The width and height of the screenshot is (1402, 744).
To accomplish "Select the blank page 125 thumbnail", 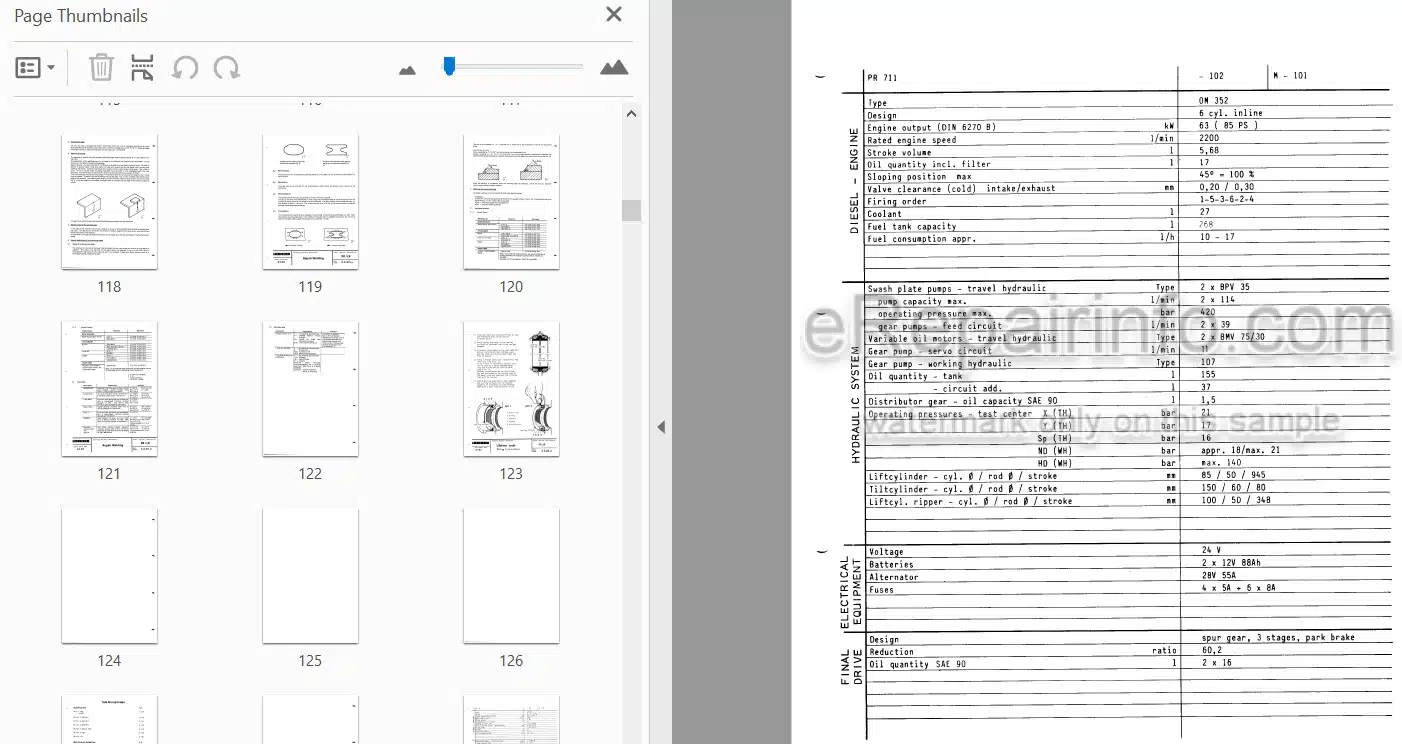I will pos(310,576).
